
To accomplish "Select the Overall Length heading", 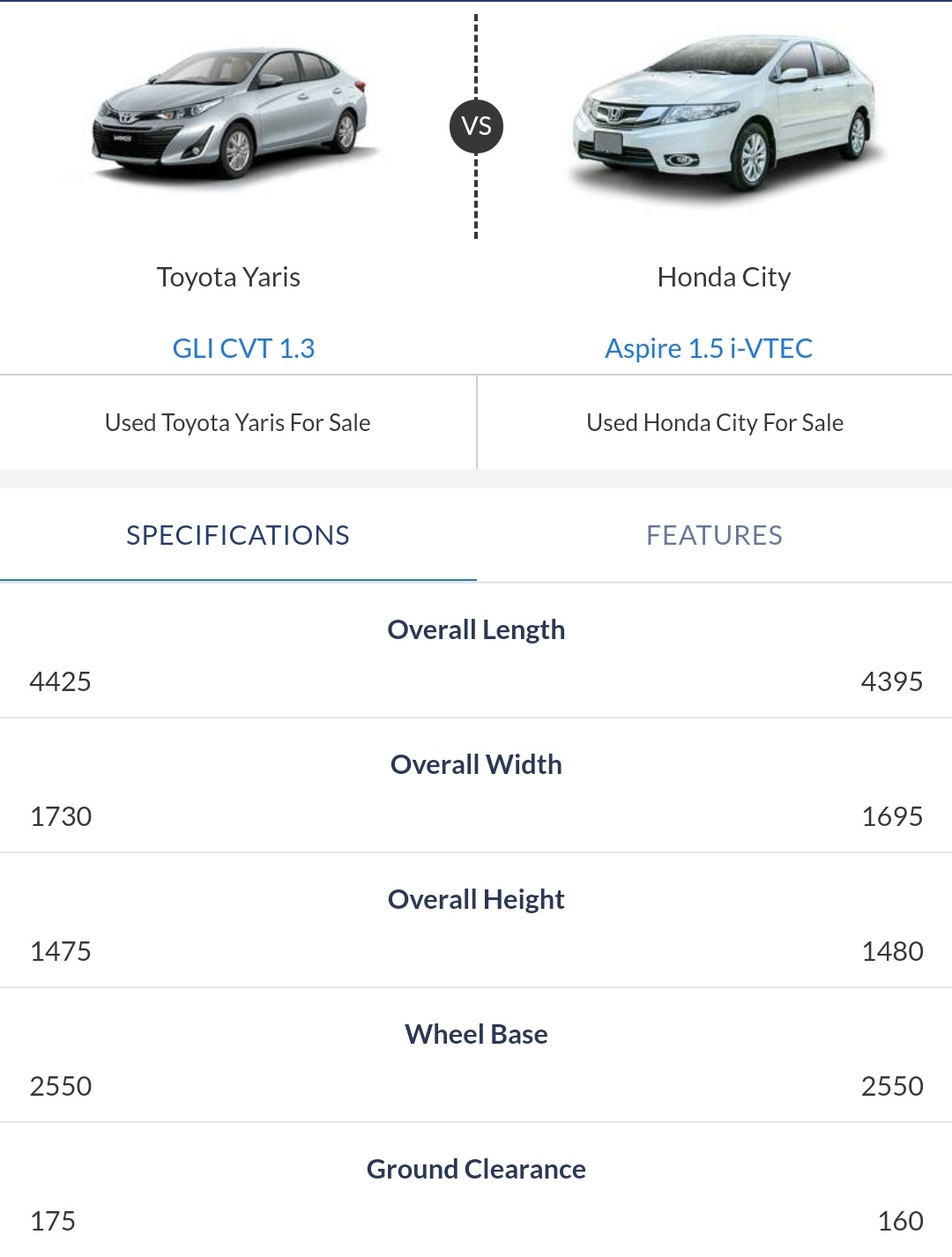I will (x=476, y=629).
